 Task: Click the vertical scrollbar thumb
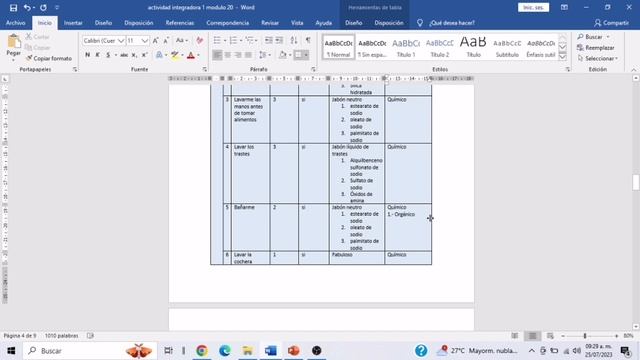click(x=636, y=182)
